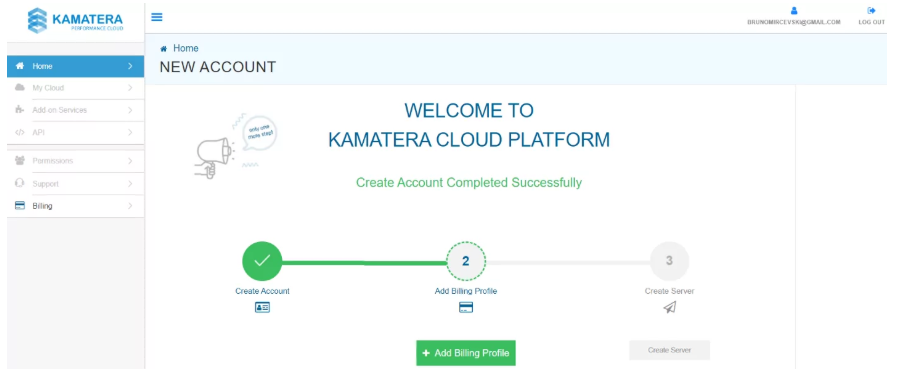
Task: Click the green checkmark step circle
Action: coord(262,261)
